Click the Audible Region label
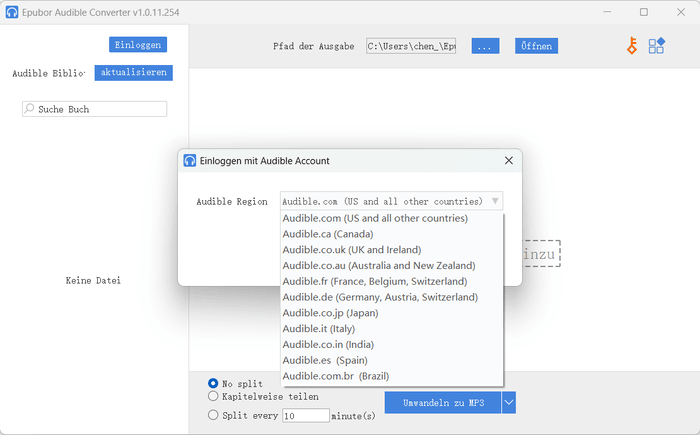 [232, 201]
